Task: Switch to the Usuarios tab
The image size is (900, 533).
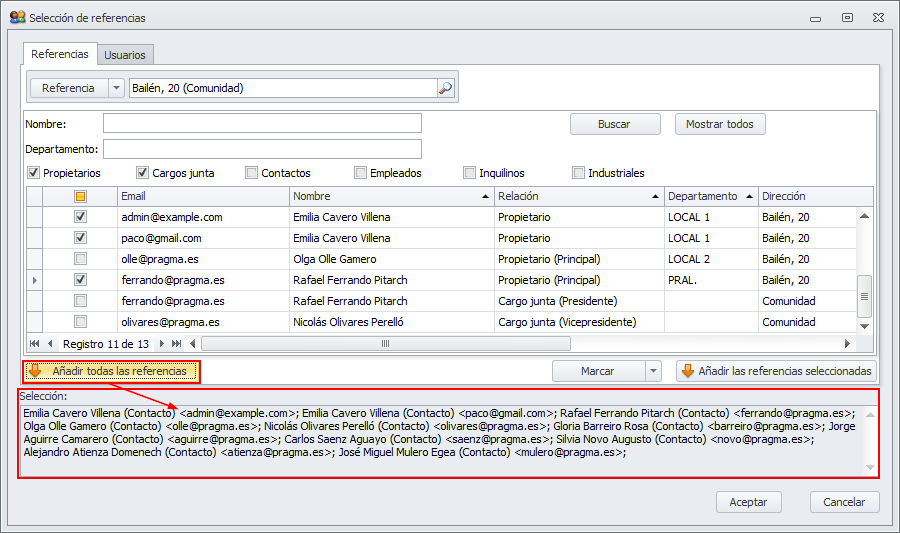Action: (x=125, y=55)
